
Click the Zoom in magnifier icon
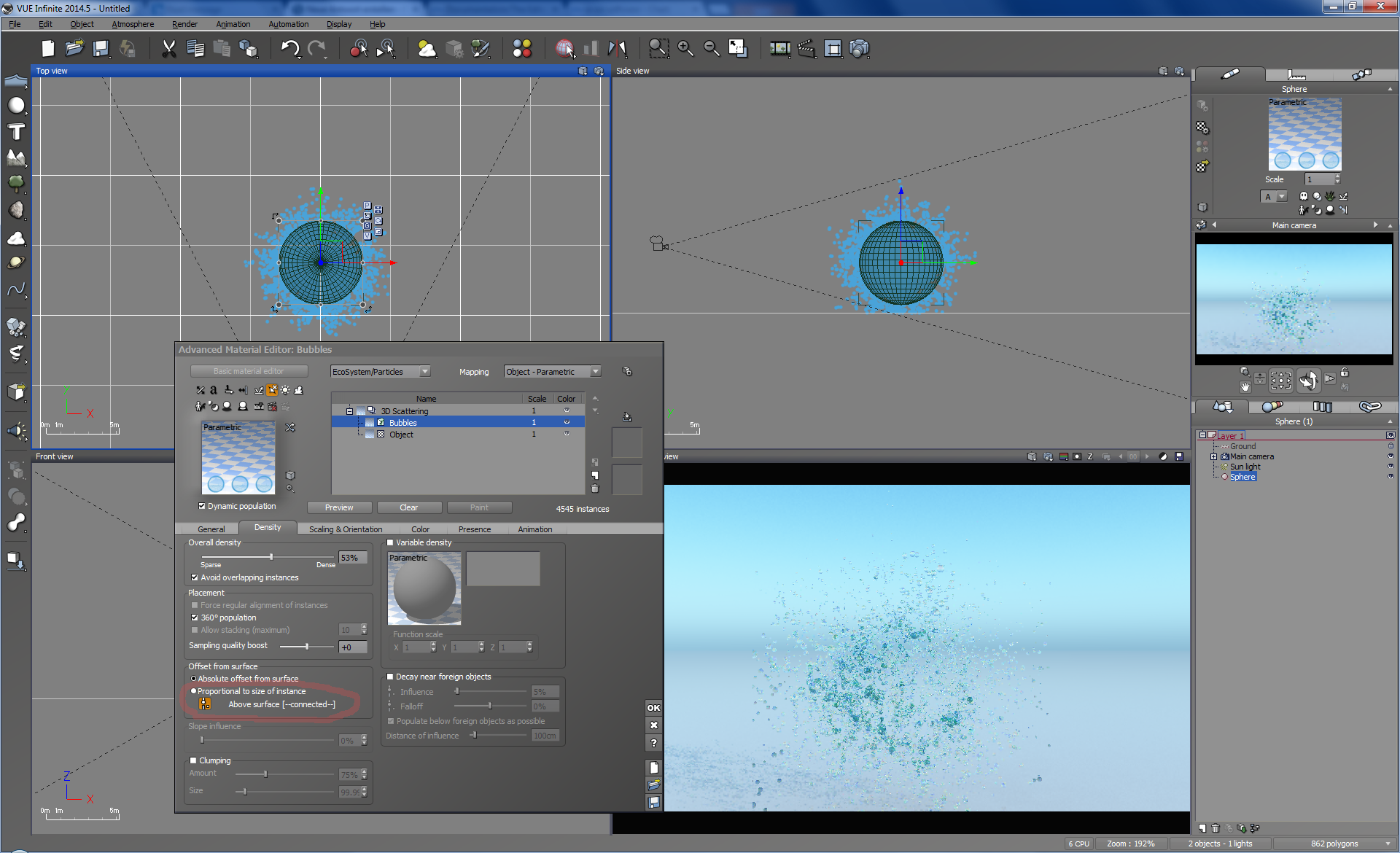point(685,49)
